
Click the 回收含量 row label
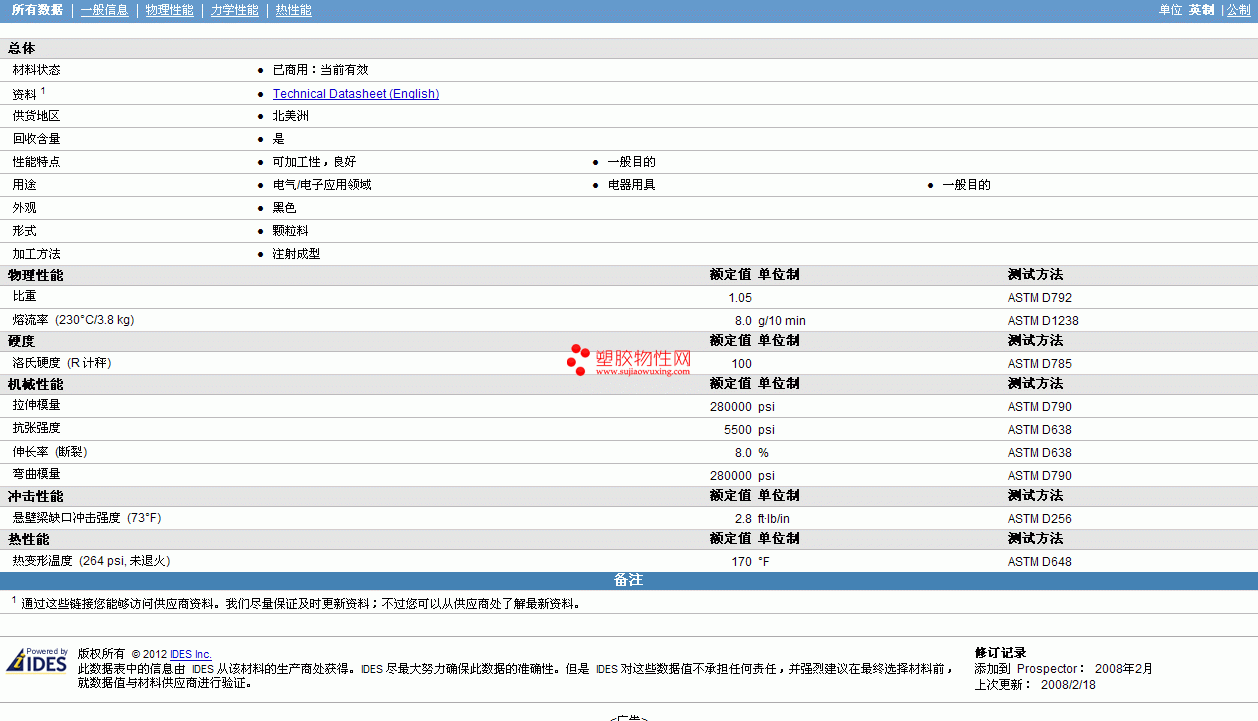[x=36, y=139]
